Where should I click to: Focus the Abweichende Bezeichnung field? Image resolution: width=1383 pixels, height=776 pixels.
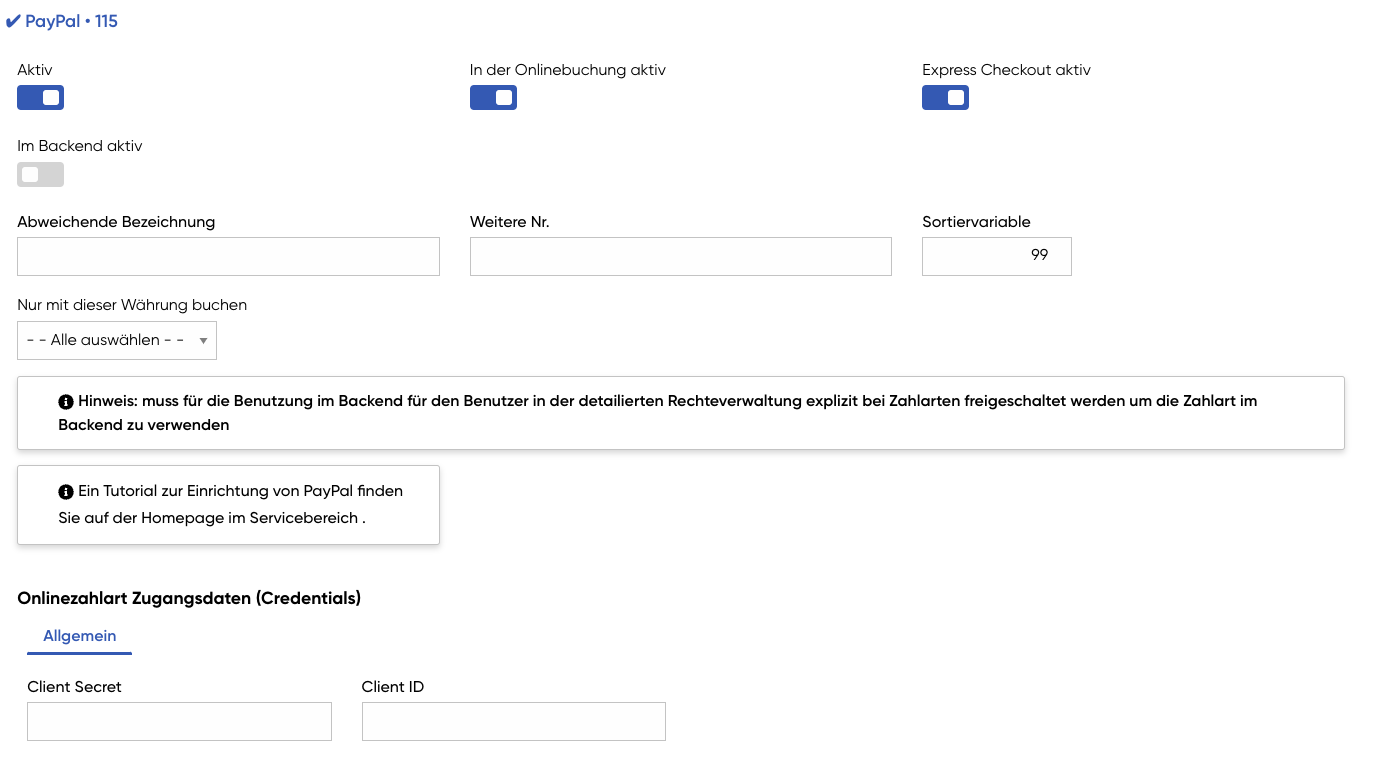228,256
